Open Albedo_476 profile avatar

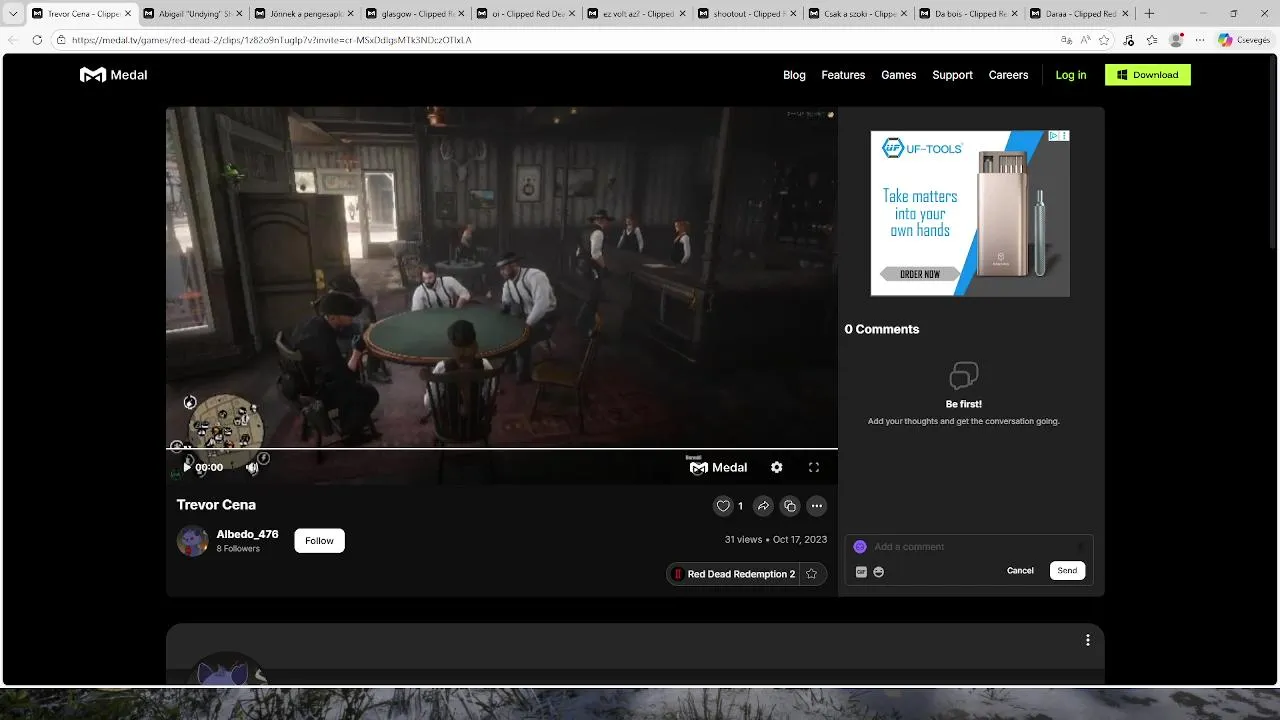(x=192, y=541)
